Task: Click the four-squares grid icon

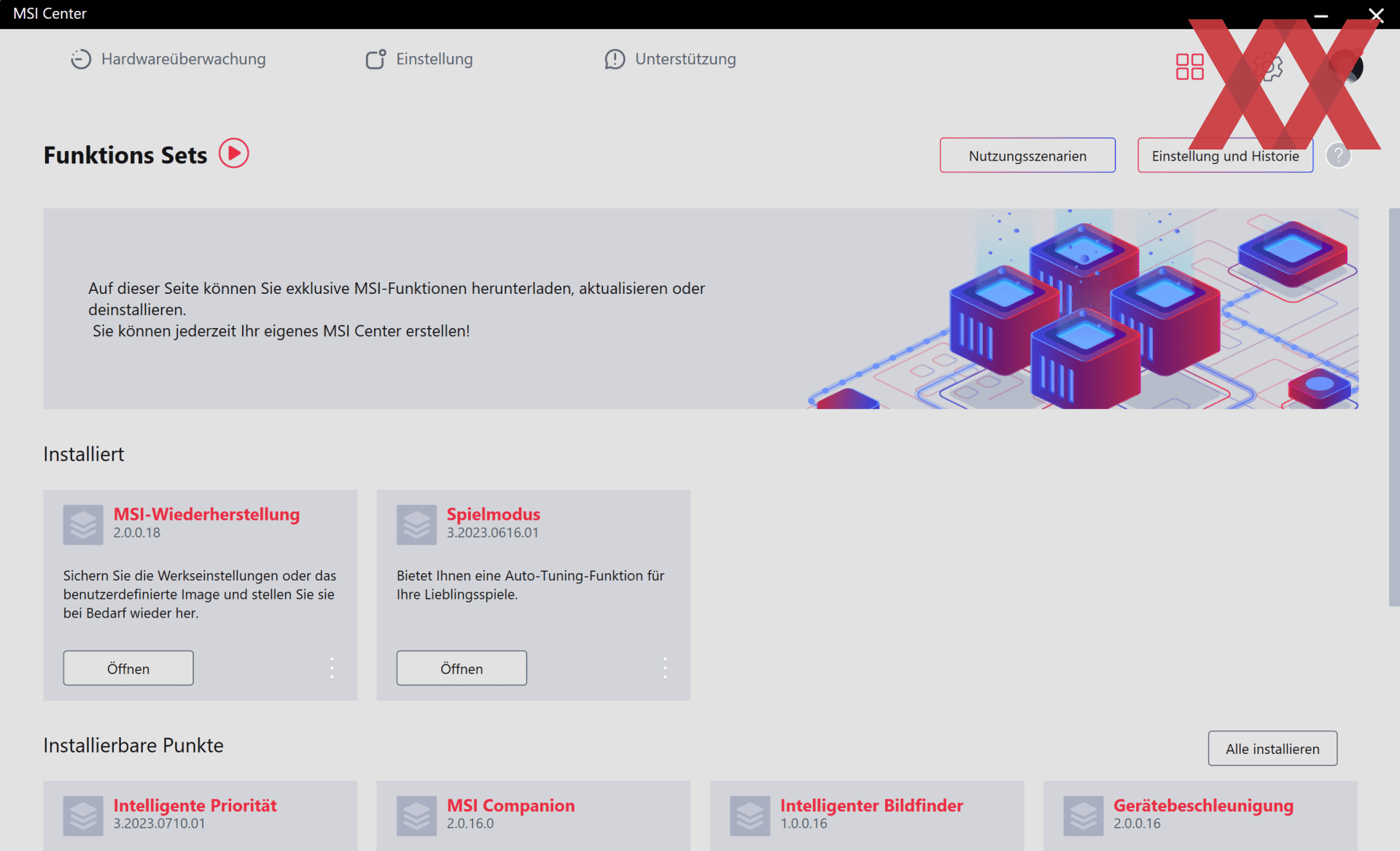Action: click(1189, 67)
